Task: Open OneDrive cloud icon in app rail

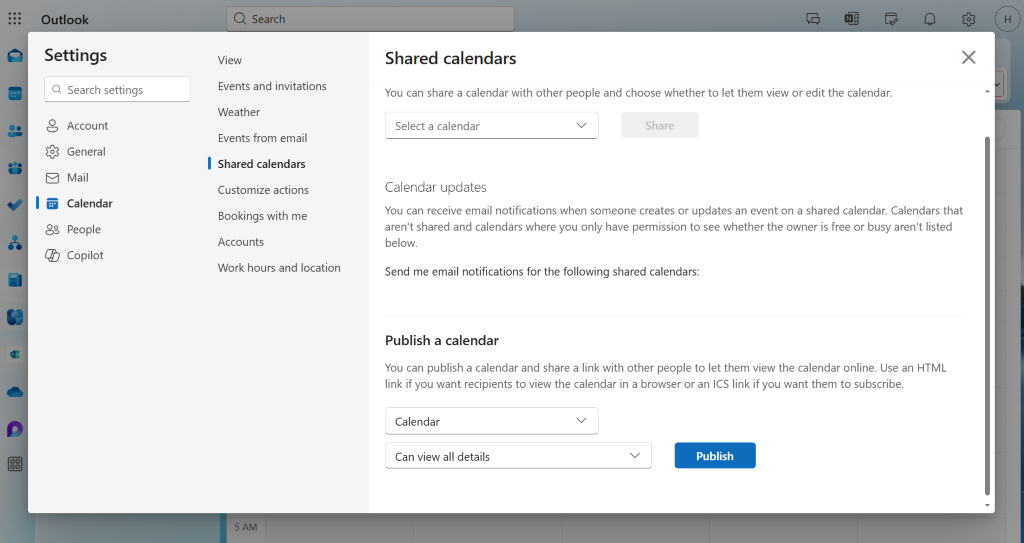Action: (x=14, y=392)
